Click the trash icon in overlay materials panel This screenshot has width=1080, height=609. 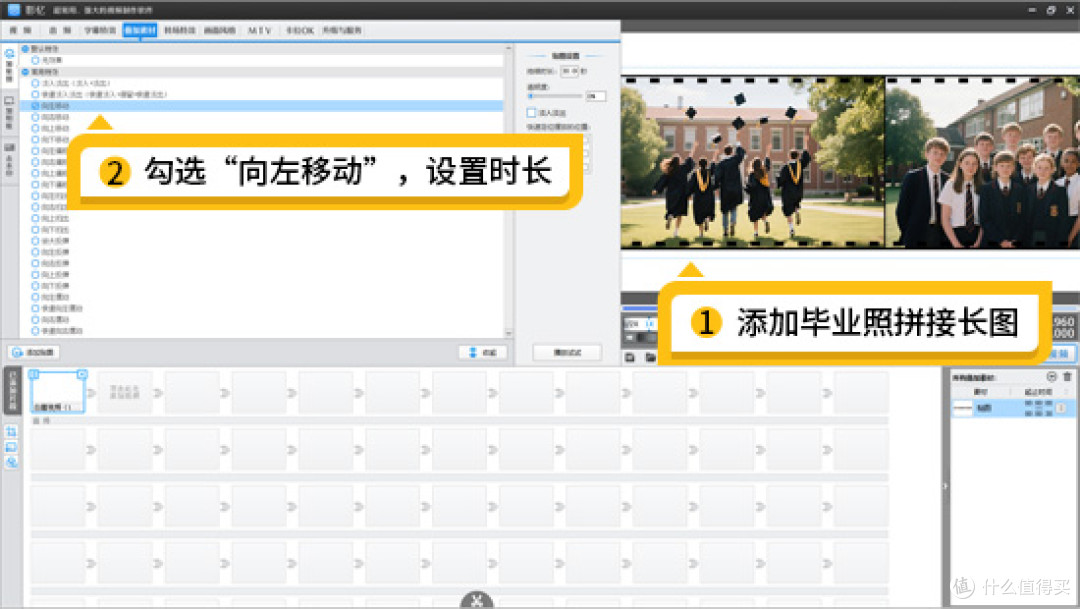(x=1067, y=376)
